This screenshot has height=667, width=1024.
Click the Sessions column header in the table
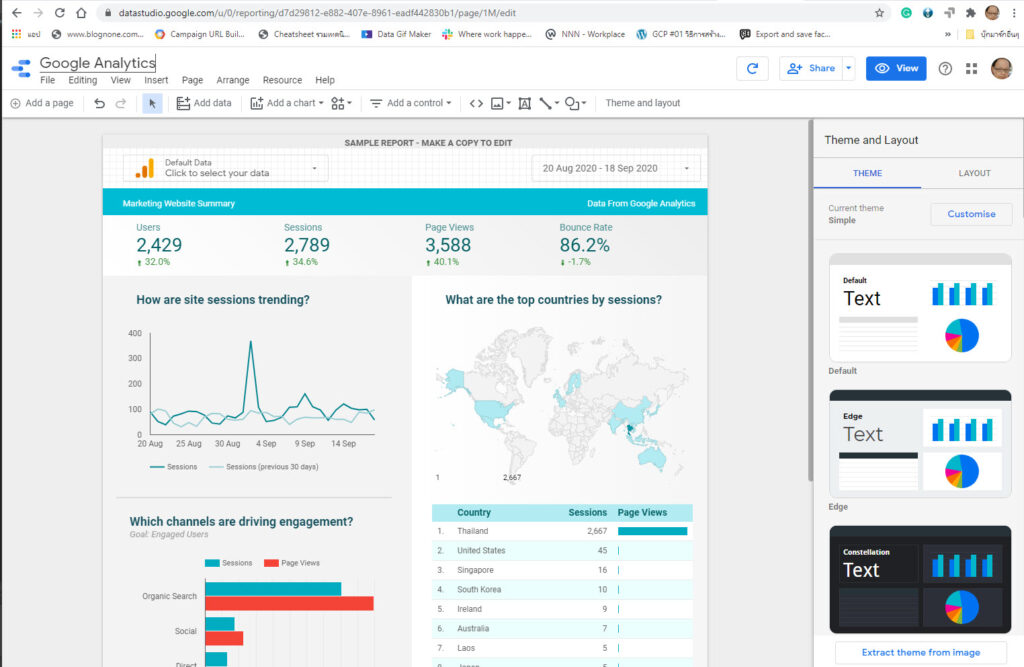[587, 512]
